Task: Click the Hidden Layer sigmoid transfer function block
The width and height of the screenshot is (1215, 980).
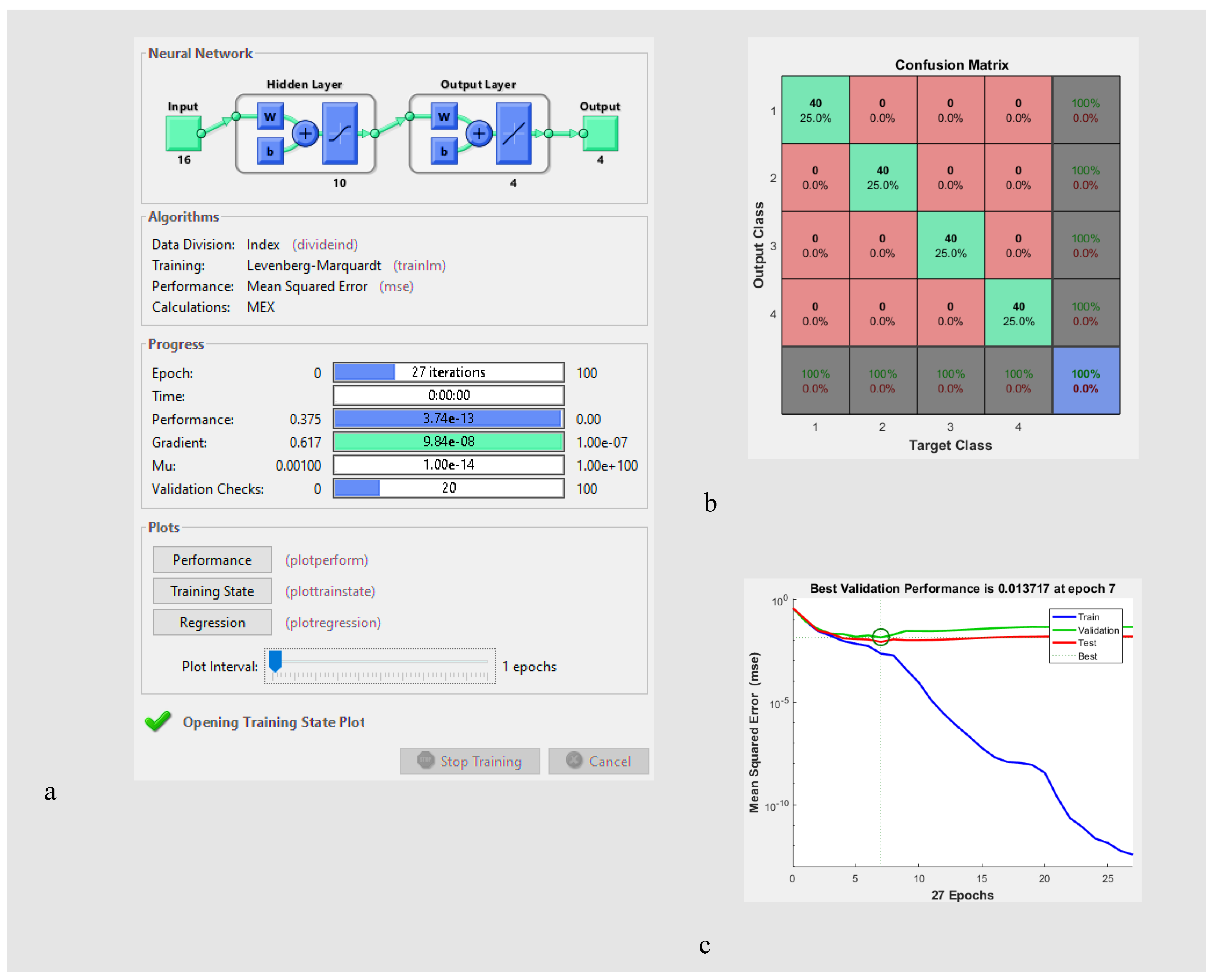Action: (341, 134)
